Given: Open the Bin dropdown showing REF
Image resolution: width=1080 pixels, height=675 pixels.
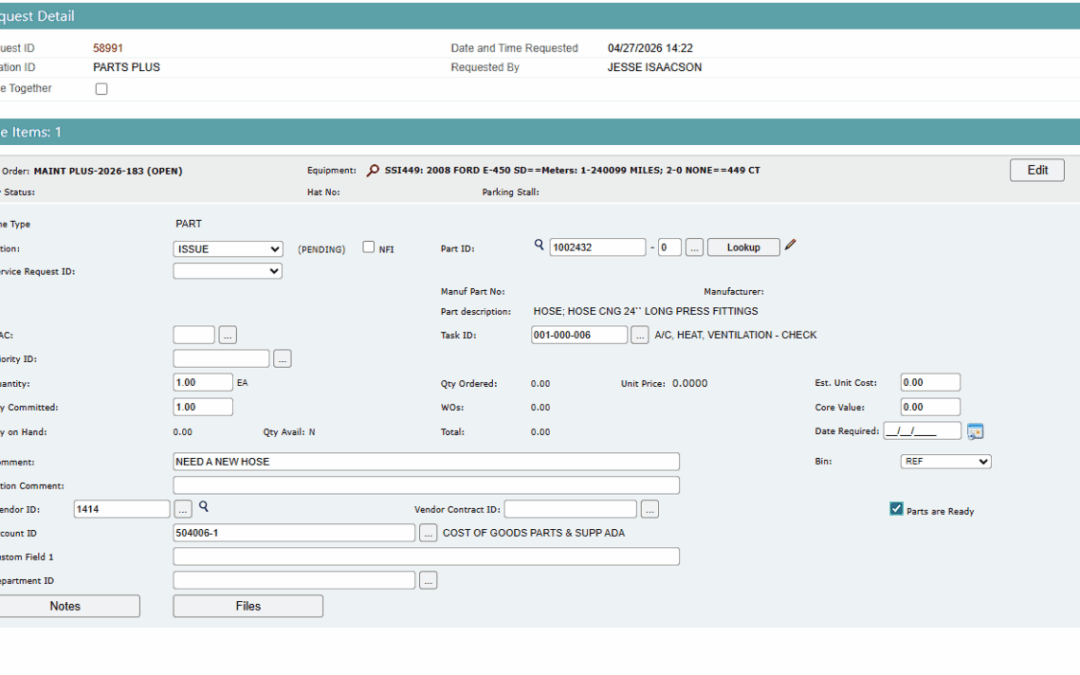Looking at the screenshot, I should pyautogui.click(x=946, y=461).
